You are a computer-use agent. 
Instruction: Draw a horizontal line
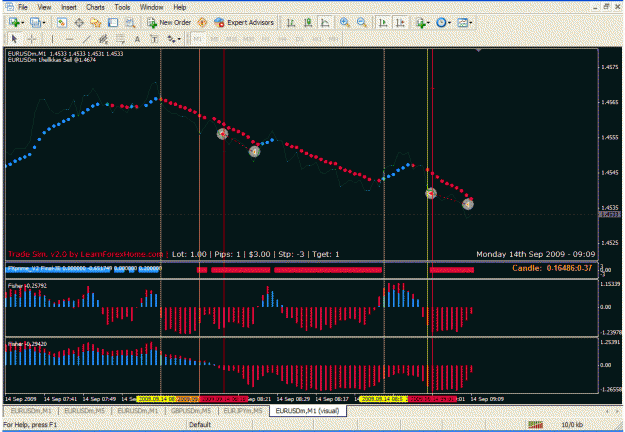69,39
